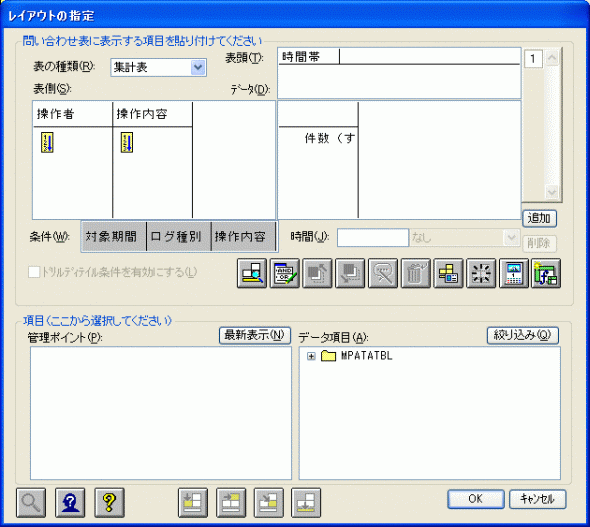The height and width of the screenshot is (527, 590).
Task: Click sort icon under 操作者 column
Action: pyautogui.click(x=47, y=142)
